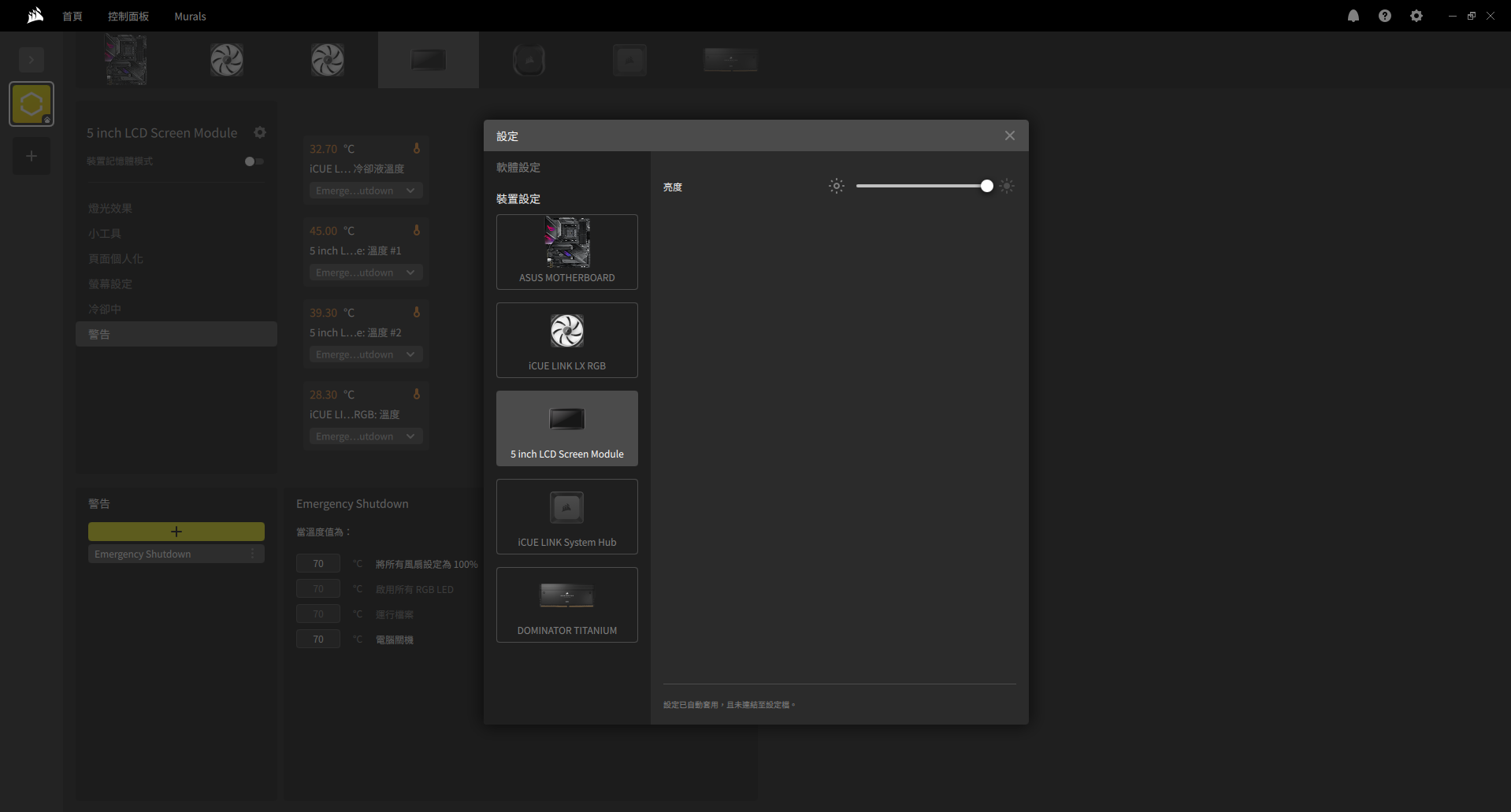This screenshot has height=812, width=1511.
Task: Select the yellow hexagon profile icon
Action: pos(32,104)
